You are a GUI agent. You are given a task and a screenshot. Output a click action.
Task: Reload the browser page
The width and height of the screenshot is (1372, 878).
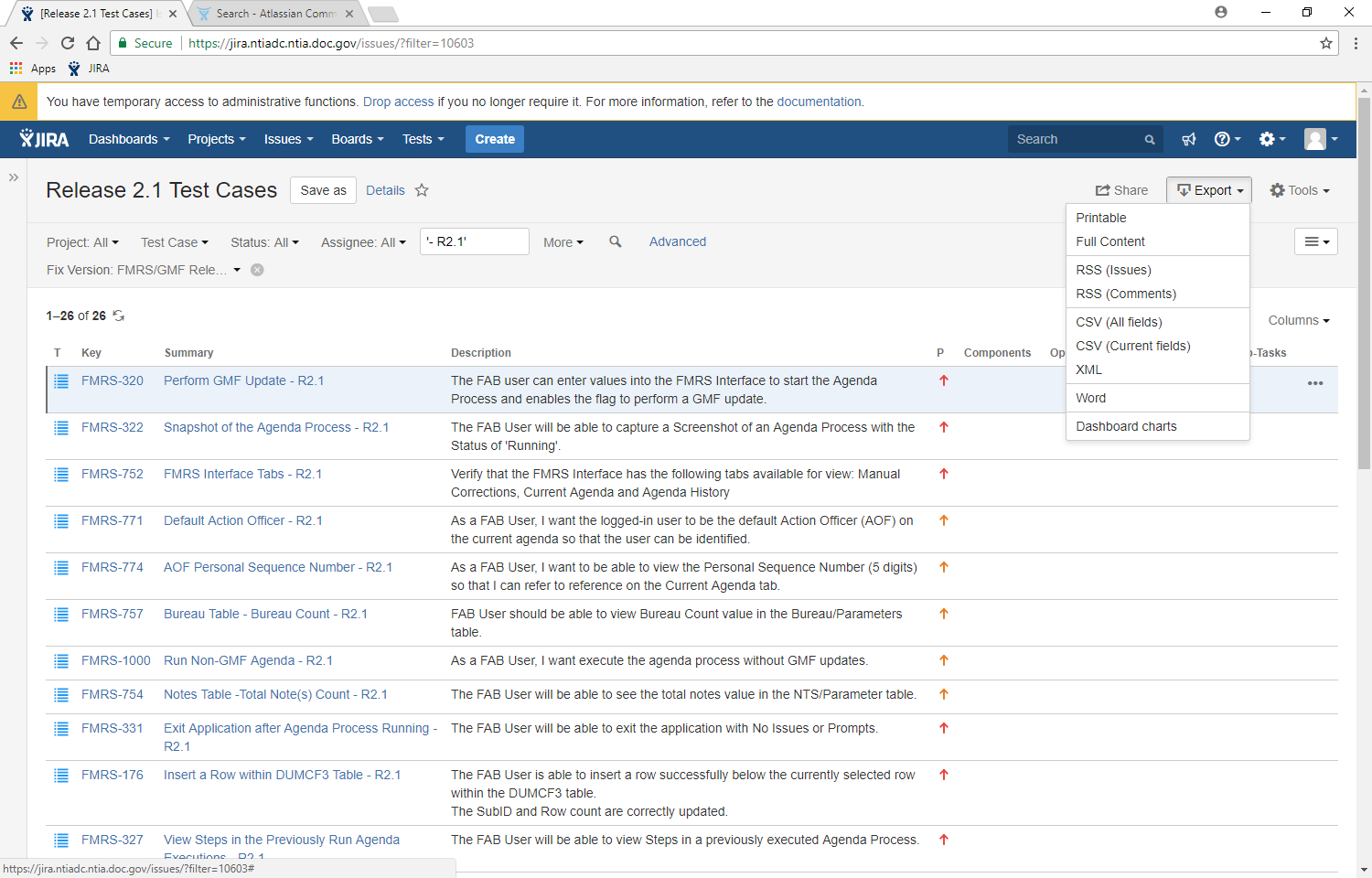tap(68, 43)
